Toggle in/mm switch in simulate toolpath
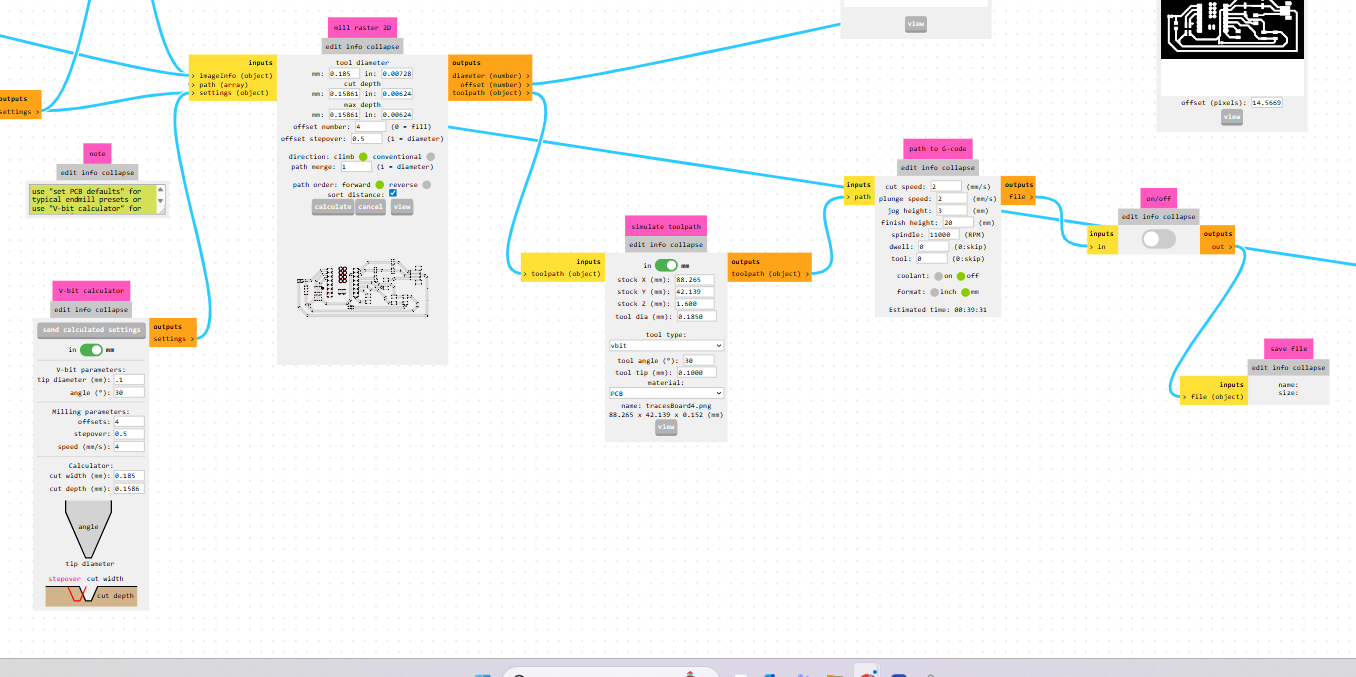The width and height of the screenshot is (1356, 677). [x=666, y=265]
